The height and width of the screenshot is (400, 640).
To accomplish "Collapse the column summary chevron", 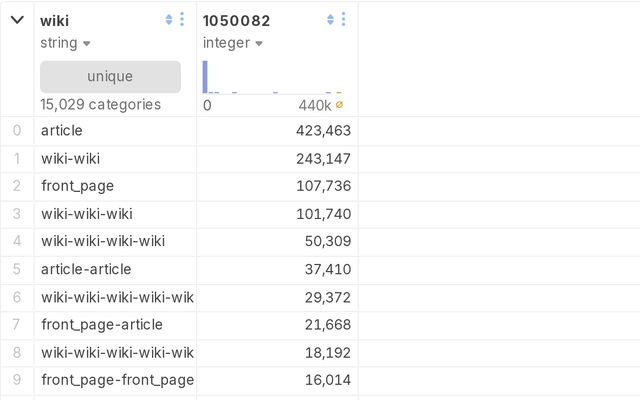I will pyautogui.click(x=17, y=20).
